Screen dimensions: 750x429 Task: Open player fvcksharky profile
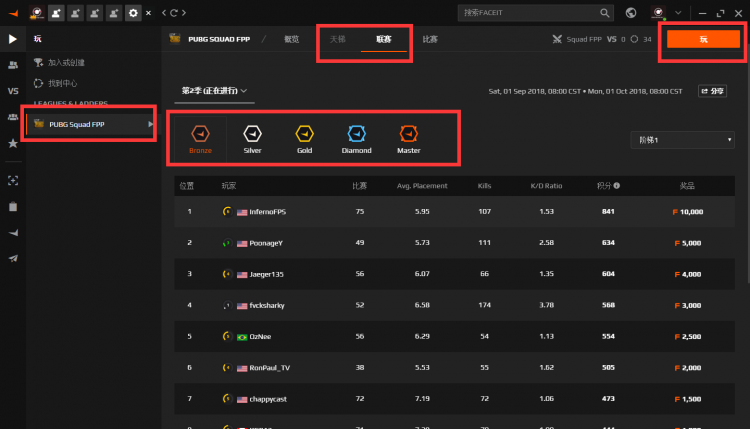267,305
